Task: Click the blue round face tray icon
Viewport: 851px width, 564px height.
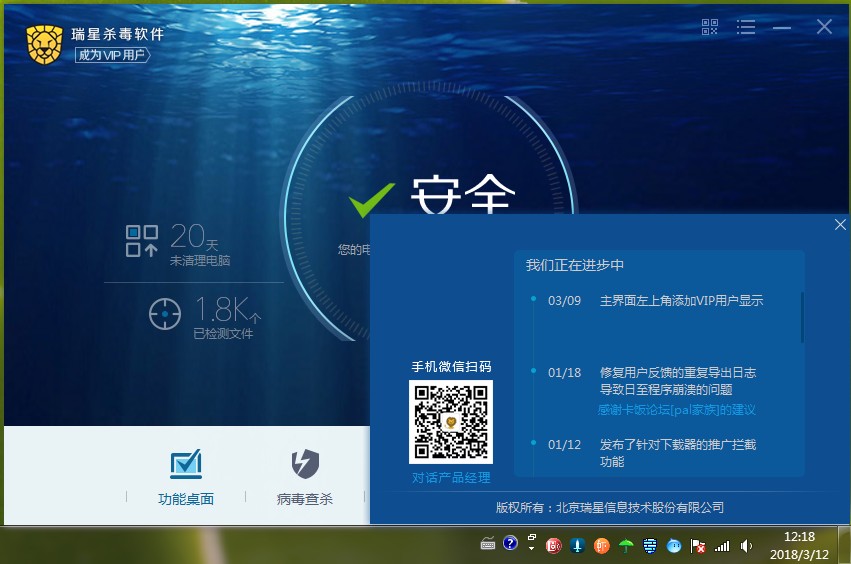Action: pyautogui.click(x=674, y=546)
